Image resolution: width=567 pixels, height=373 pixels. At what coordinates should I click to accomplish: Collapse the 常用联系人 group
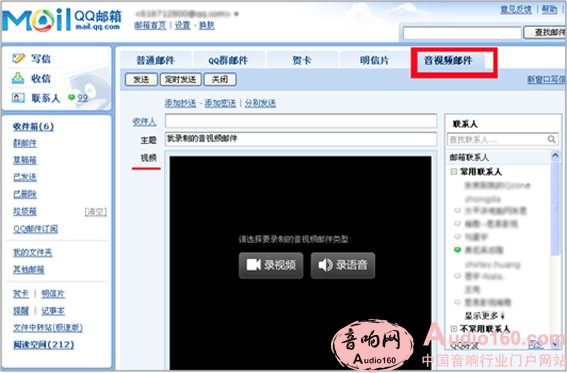click(453, 171)
